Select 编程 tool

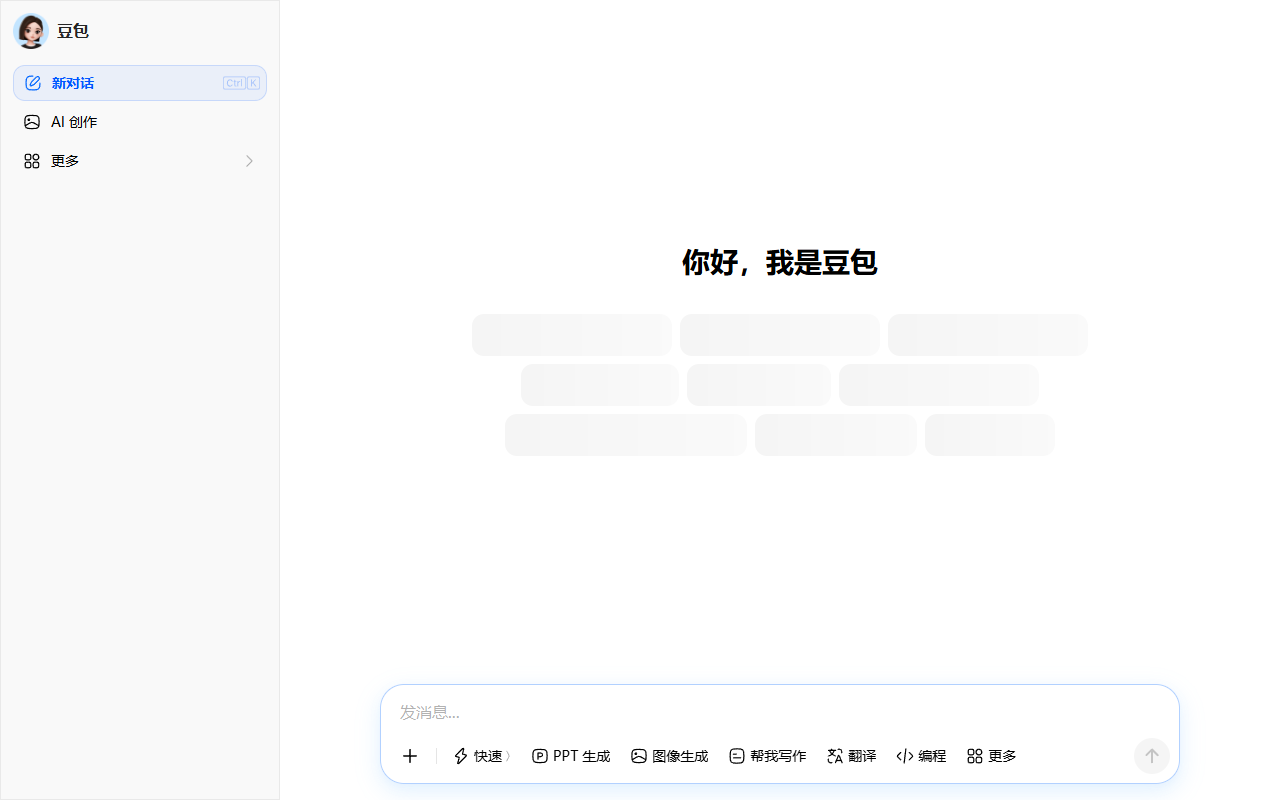click(921, 756)
